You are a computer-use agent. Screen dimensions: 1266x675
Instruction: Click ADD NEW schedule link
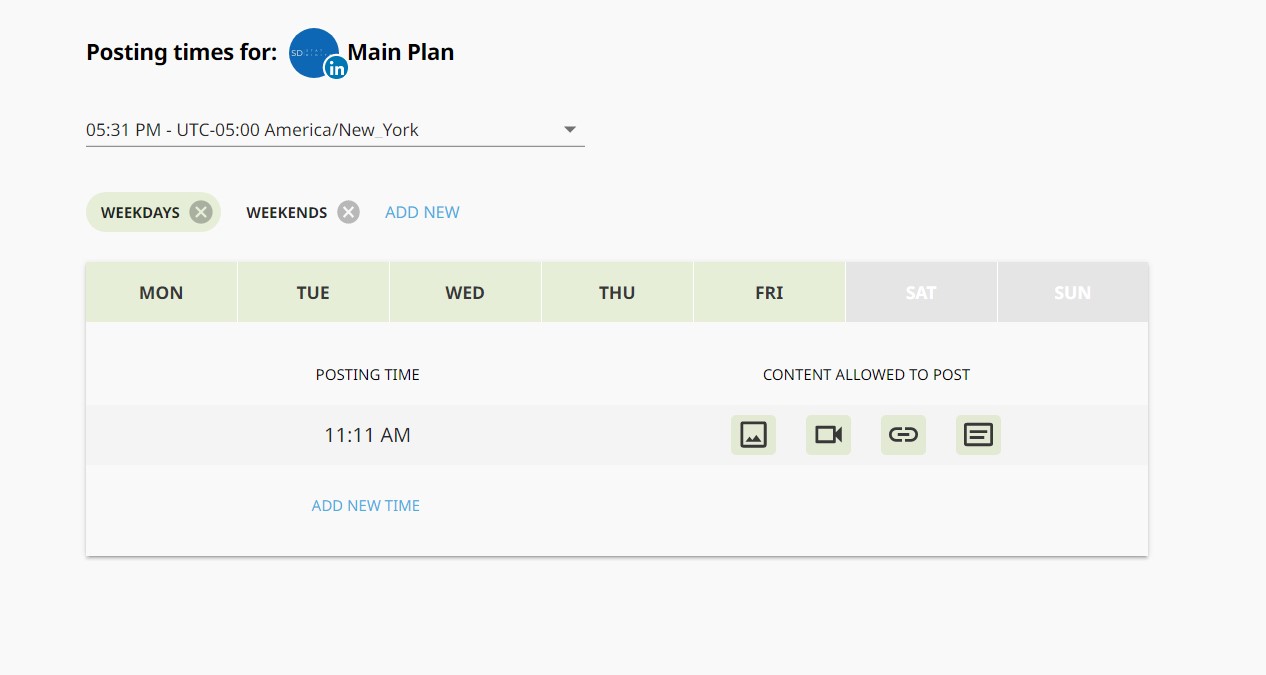pos(422,212)
